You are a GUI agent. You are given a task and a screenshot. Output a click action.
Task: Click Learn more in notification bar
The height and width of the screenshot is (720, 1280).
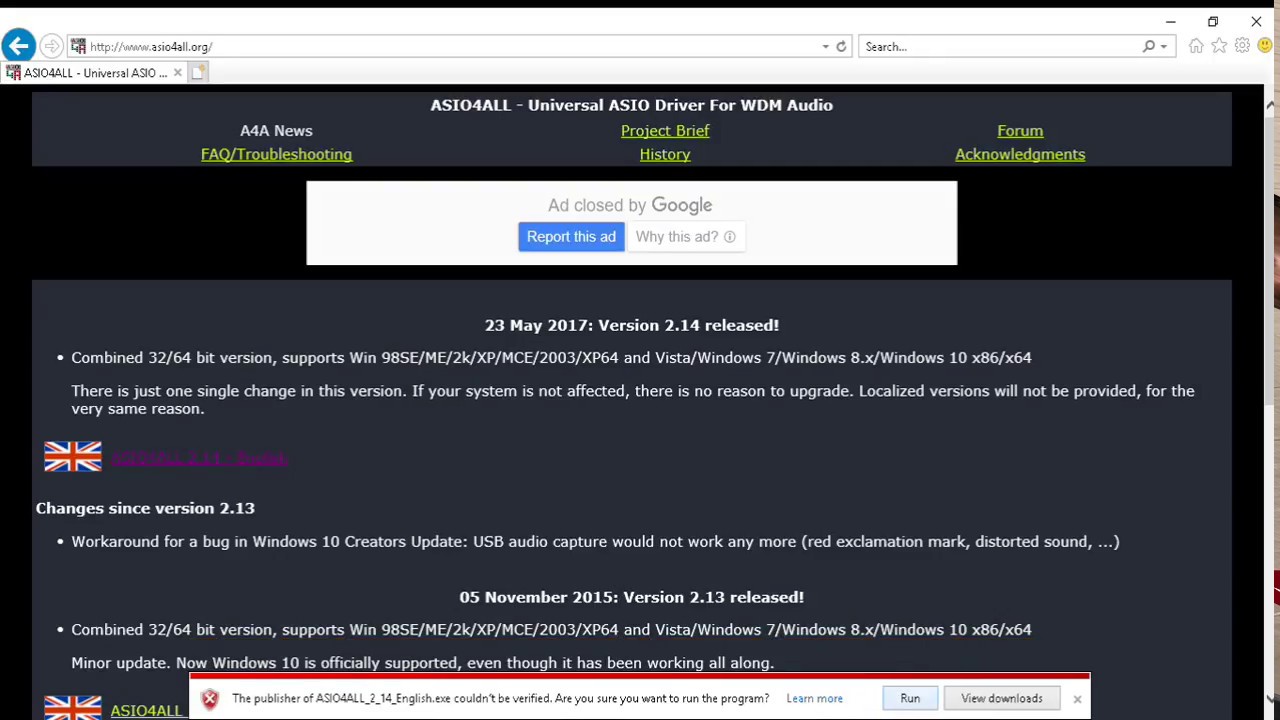click(x=814, y=699)
